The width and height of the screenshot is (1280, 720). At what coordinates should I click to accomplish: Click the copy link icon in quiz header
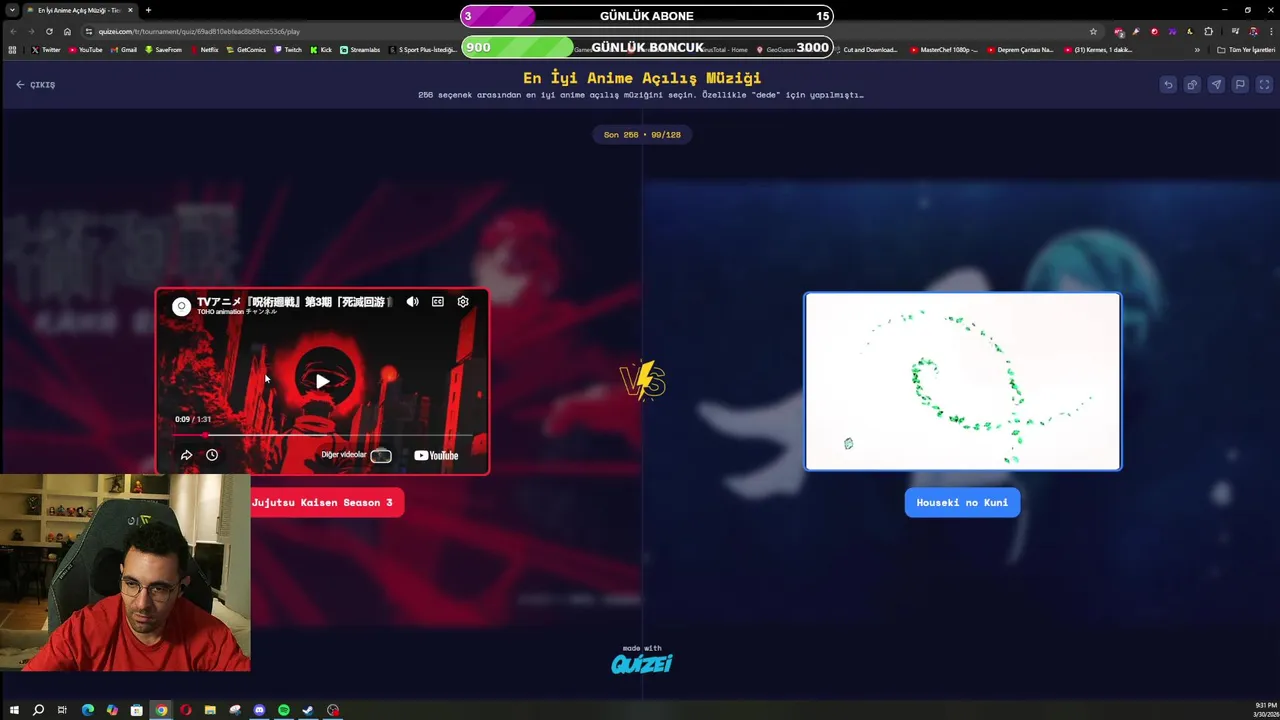1192,85
